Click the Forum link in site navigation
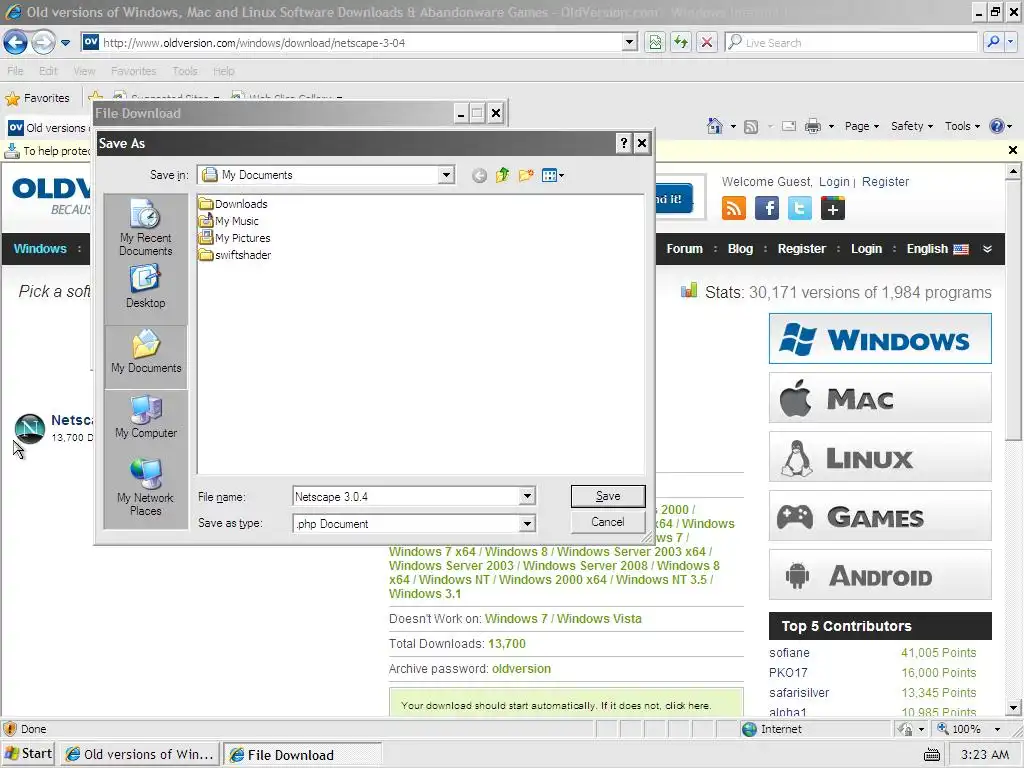This screenshot has height=768, width=1024. pos(684,249)
